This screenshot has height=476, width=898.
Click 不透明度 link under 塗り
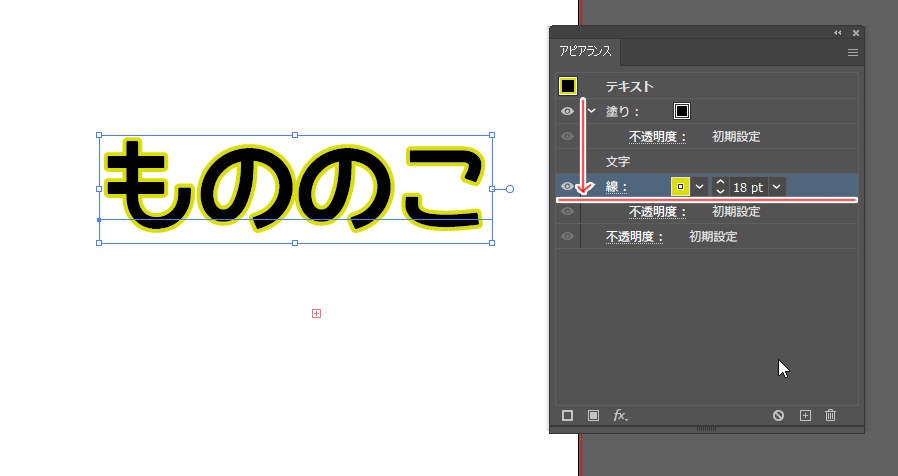(657, 136)
